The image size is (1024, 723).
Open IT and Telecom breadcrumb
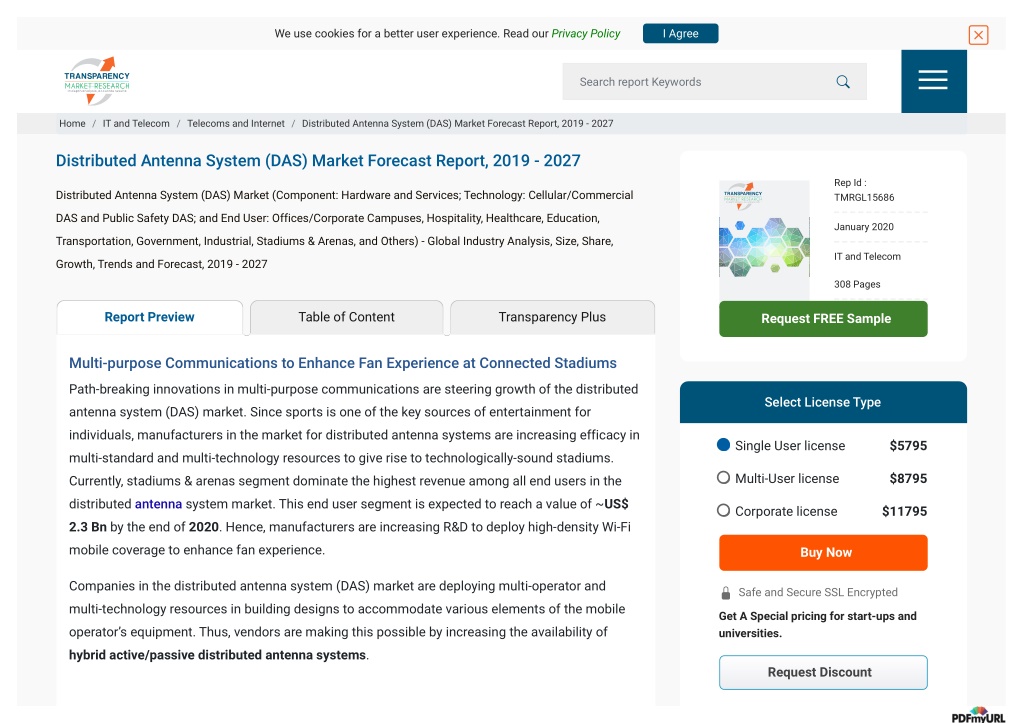pyautogui.click(x=136, y=123)
